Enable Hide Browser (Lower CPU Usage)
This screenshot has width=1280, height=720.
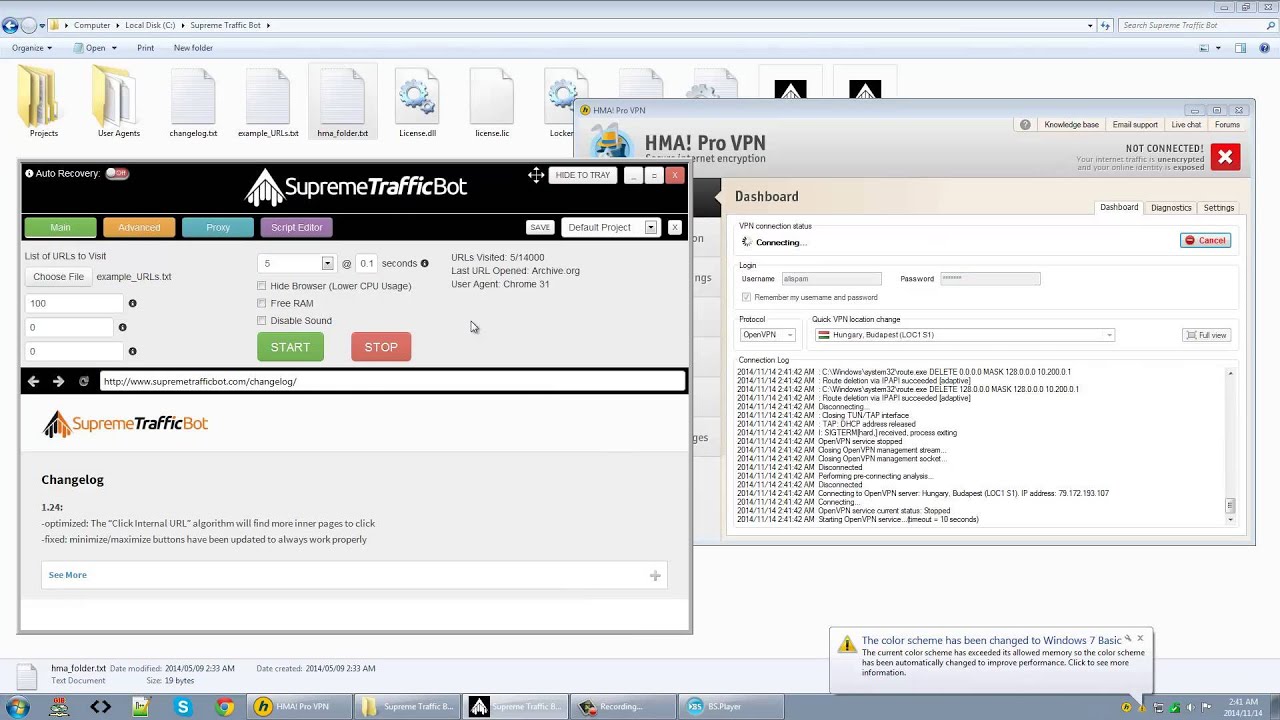262,286
